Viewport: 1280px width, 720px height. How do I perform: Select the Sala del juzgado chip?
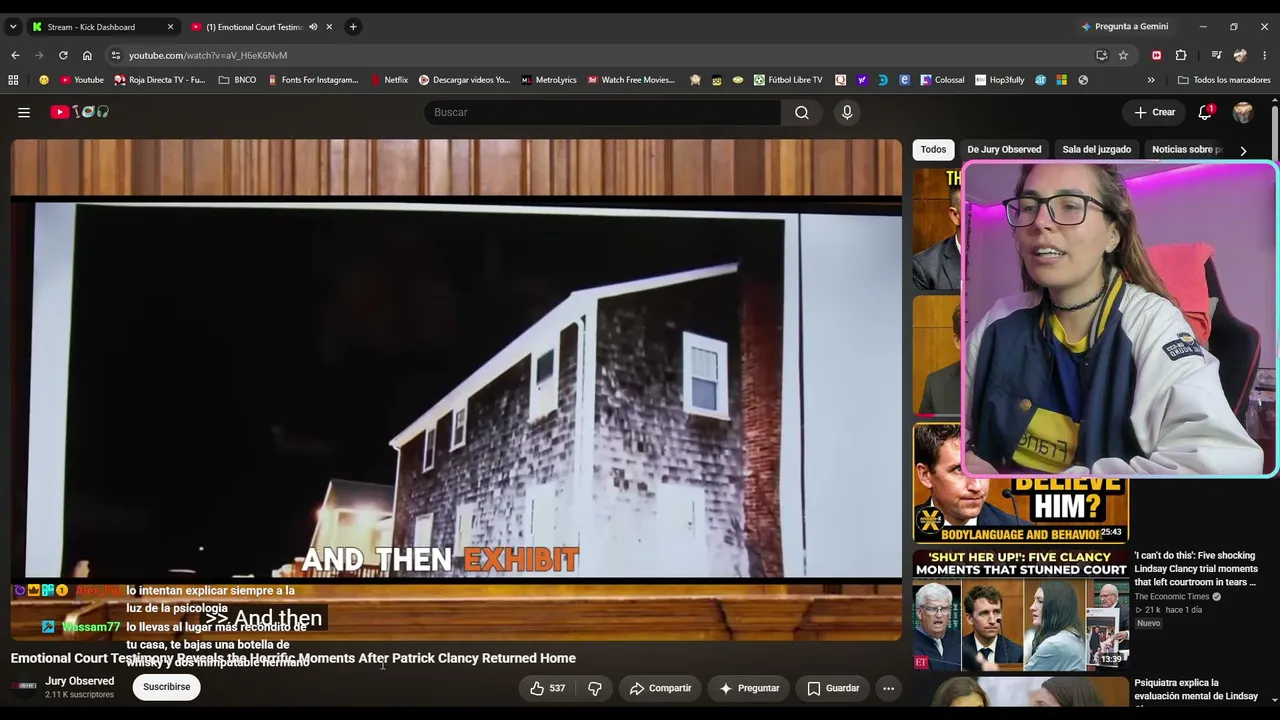(1096, 150)
